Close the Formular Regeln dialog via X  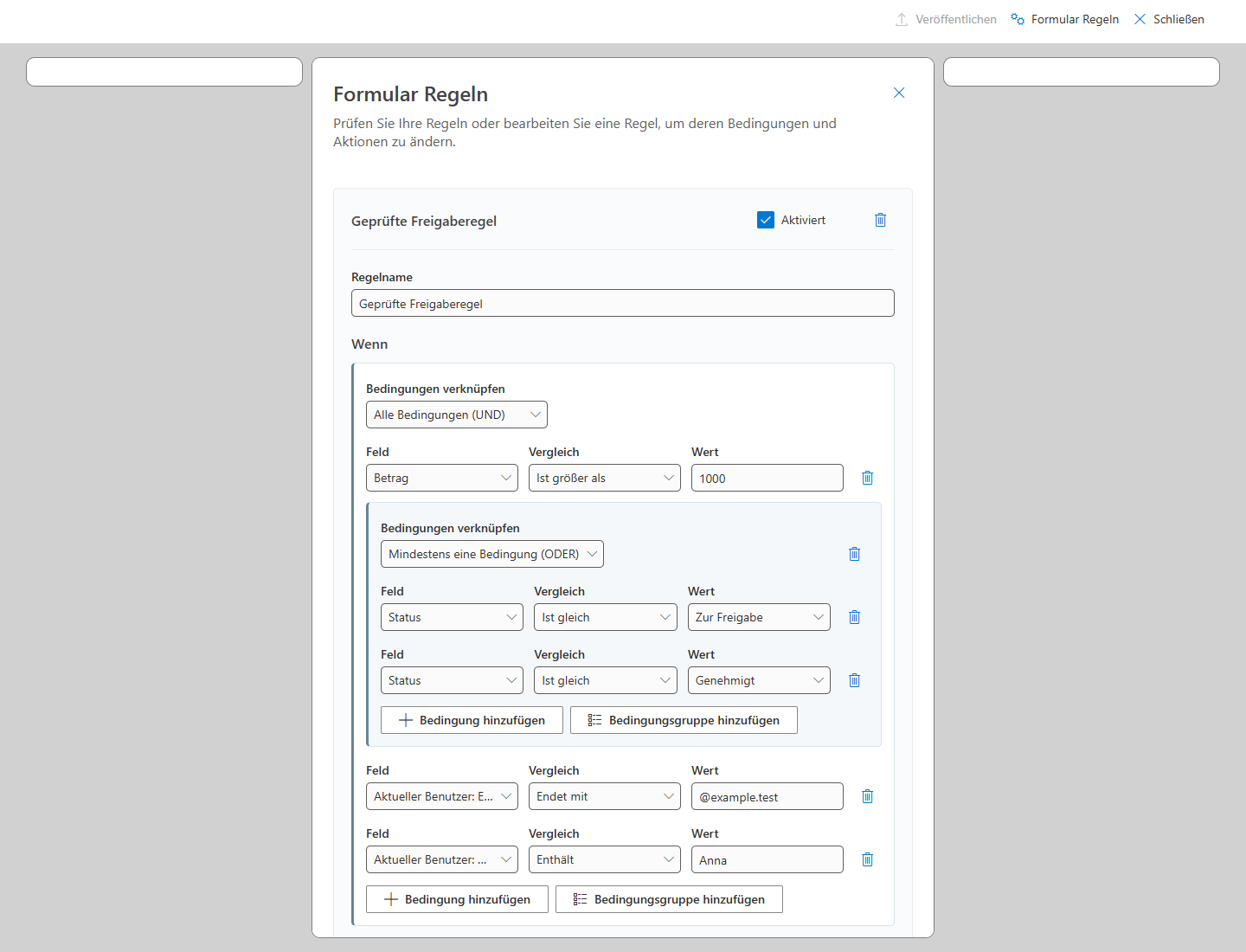point(899,93)
